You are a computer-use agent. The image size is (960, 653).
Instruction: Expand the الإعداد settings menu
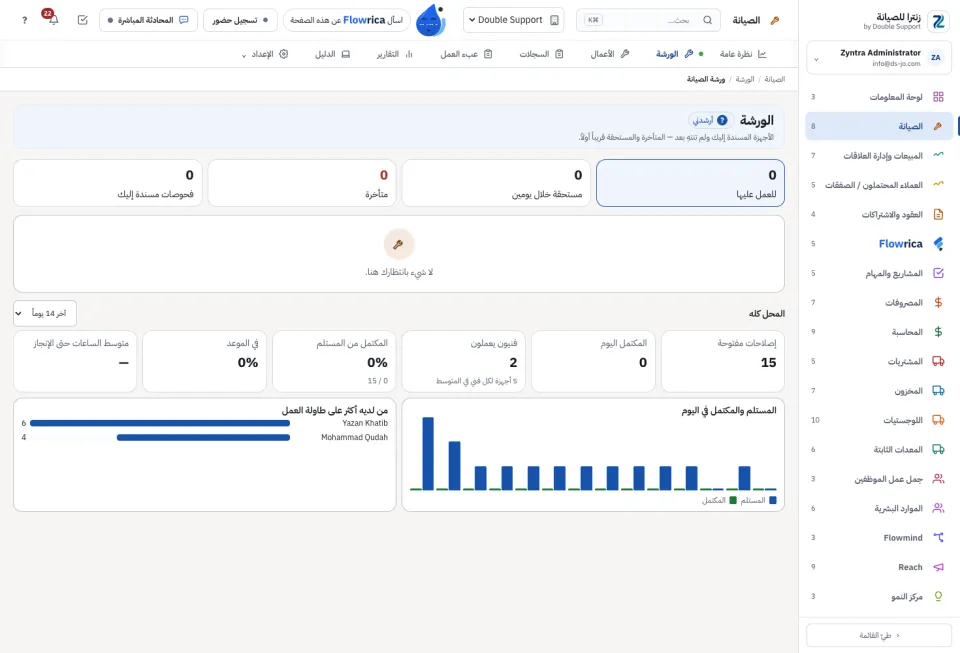pos(264,54)
